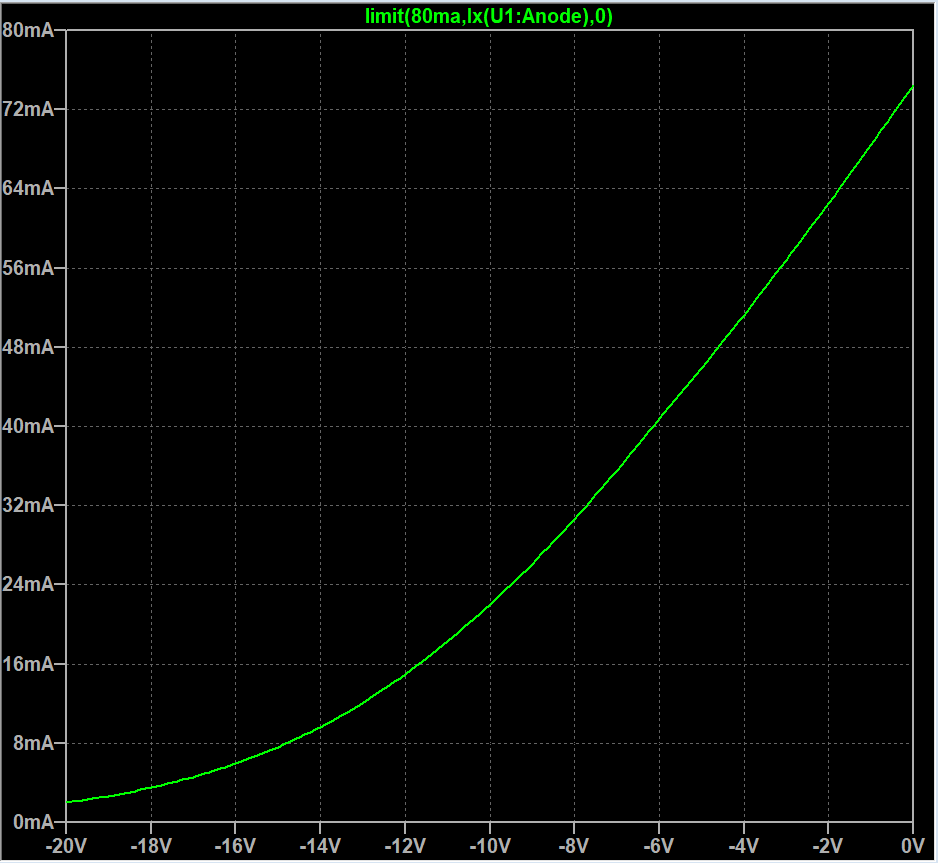Image resolution: width=938 pixels, height=863 pixels.
Task: Click the -10V horizontal axis label
Action: (x=490, y=846)
